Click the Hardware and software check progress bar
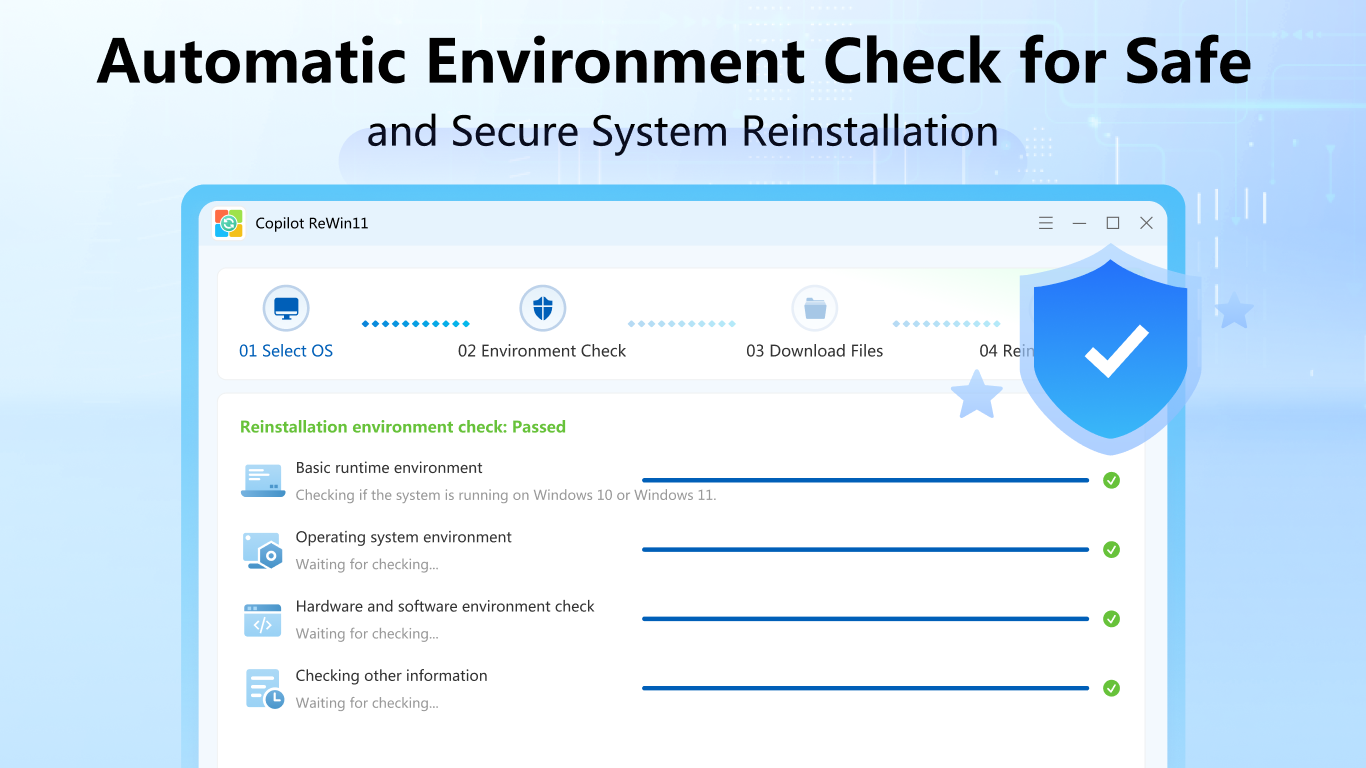Viewport: 1366px width, 768px height. tap(865, 618)
